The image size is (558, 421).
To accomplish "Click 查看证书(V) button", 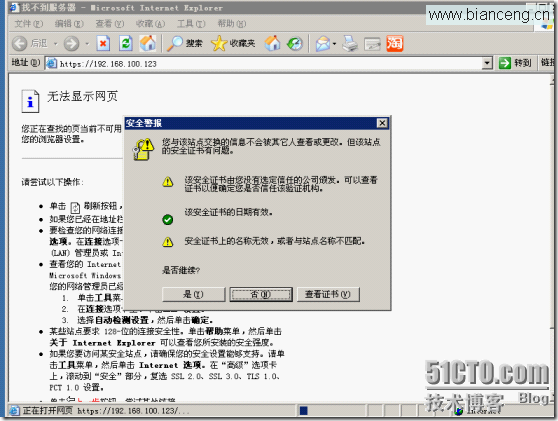I will [x=328, y=294].
